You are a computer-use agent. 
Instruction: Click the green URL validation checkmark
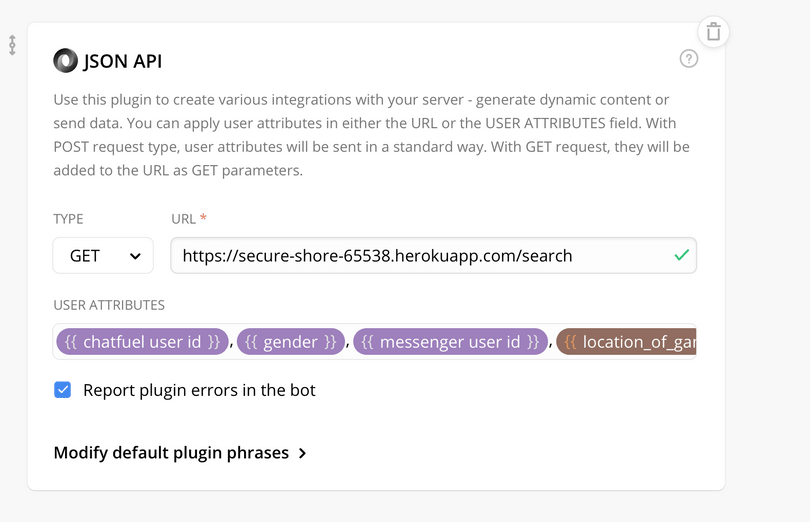tap(681, 255)
